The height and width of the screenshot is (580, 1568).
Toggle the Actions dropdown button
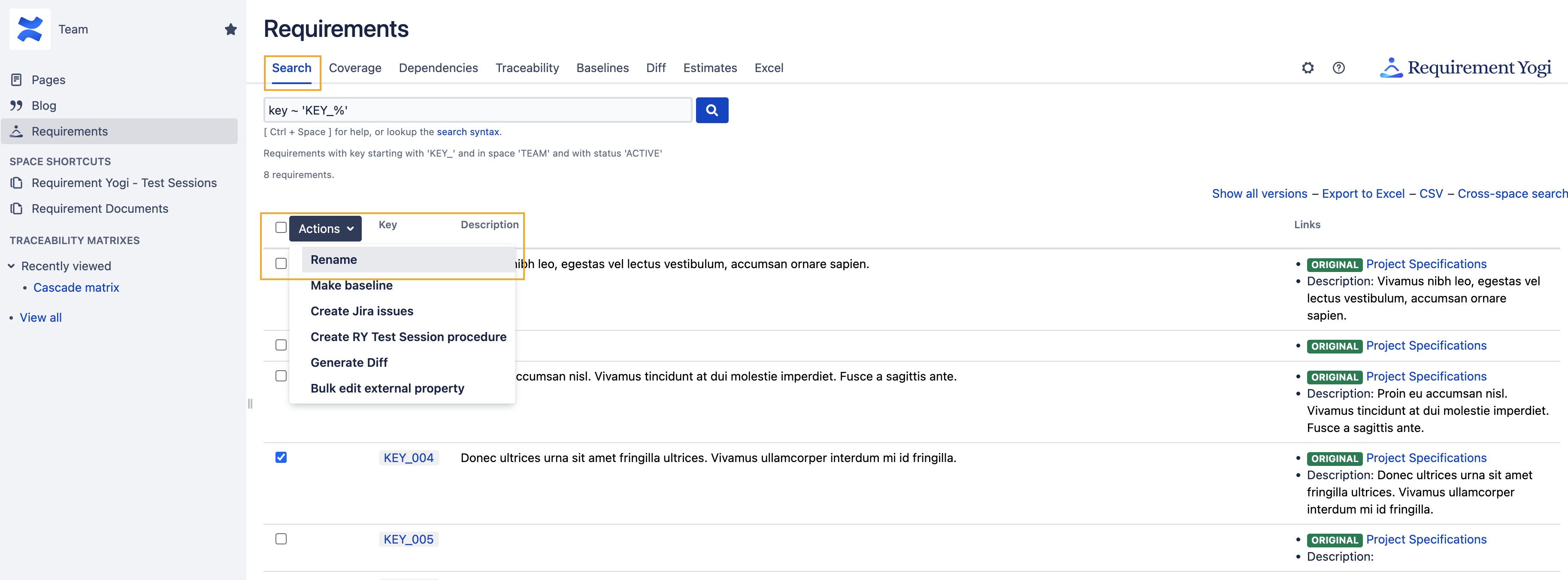coord(325,229)
